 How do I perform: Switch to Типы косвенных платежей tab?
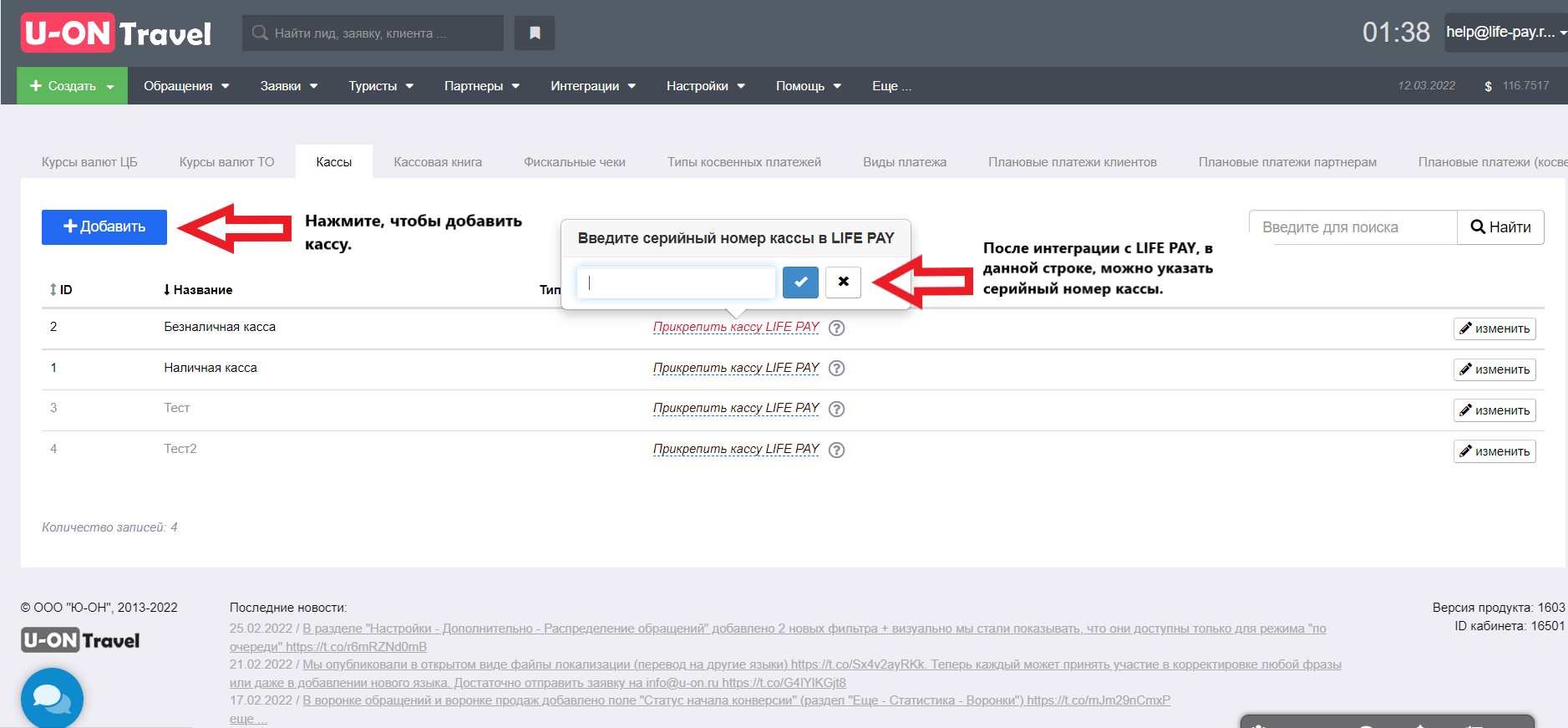pos(744,162)
